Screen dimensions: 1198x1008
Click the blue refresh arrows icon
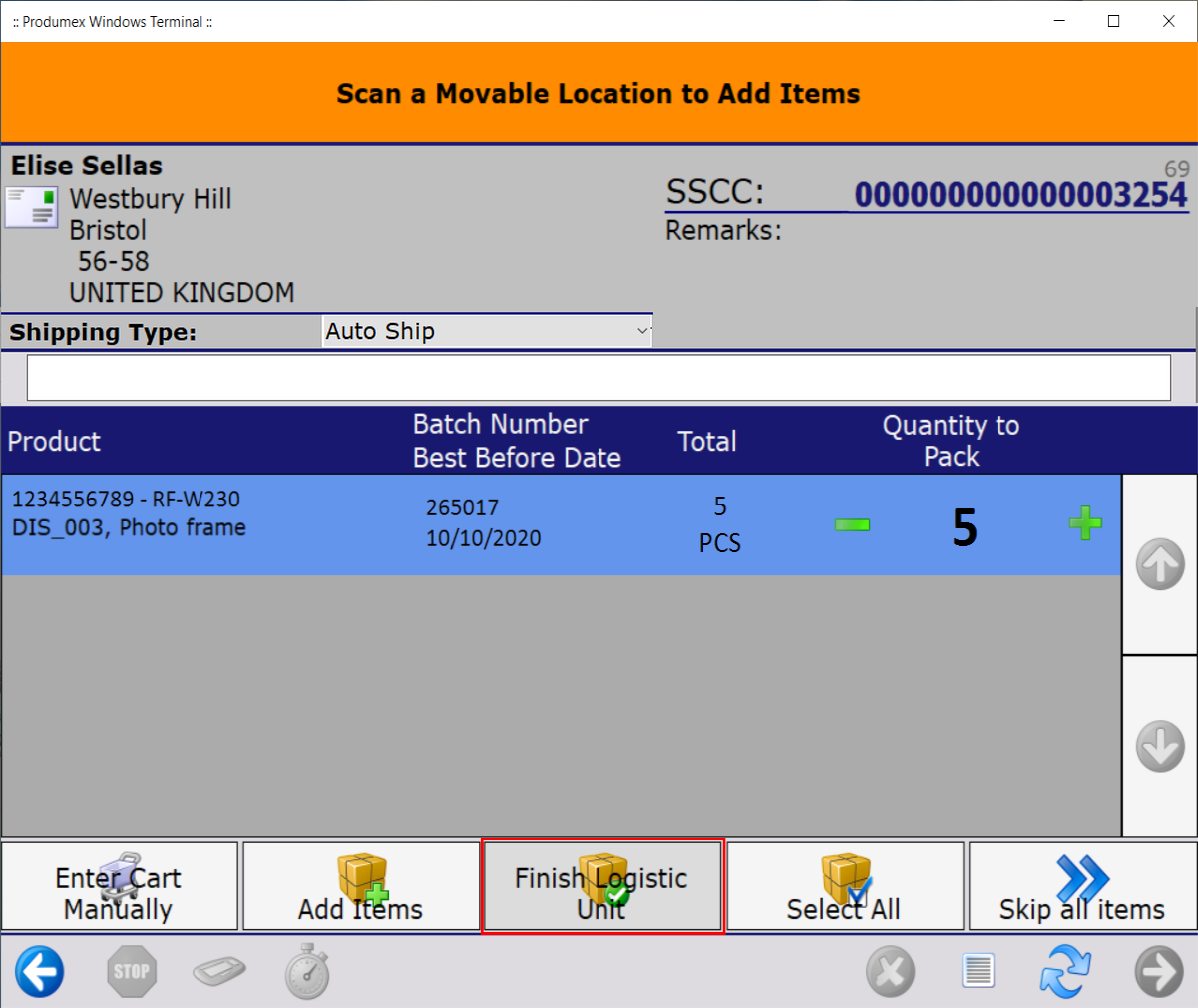pos(1065,971)
